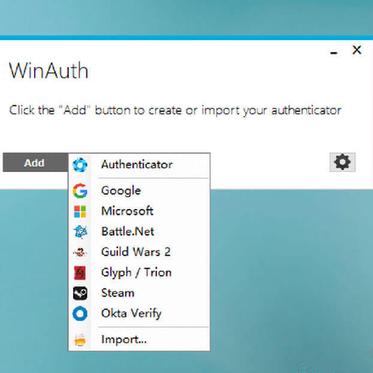
Task: Close the WinAuth window
Action: (x=357, y=50)
